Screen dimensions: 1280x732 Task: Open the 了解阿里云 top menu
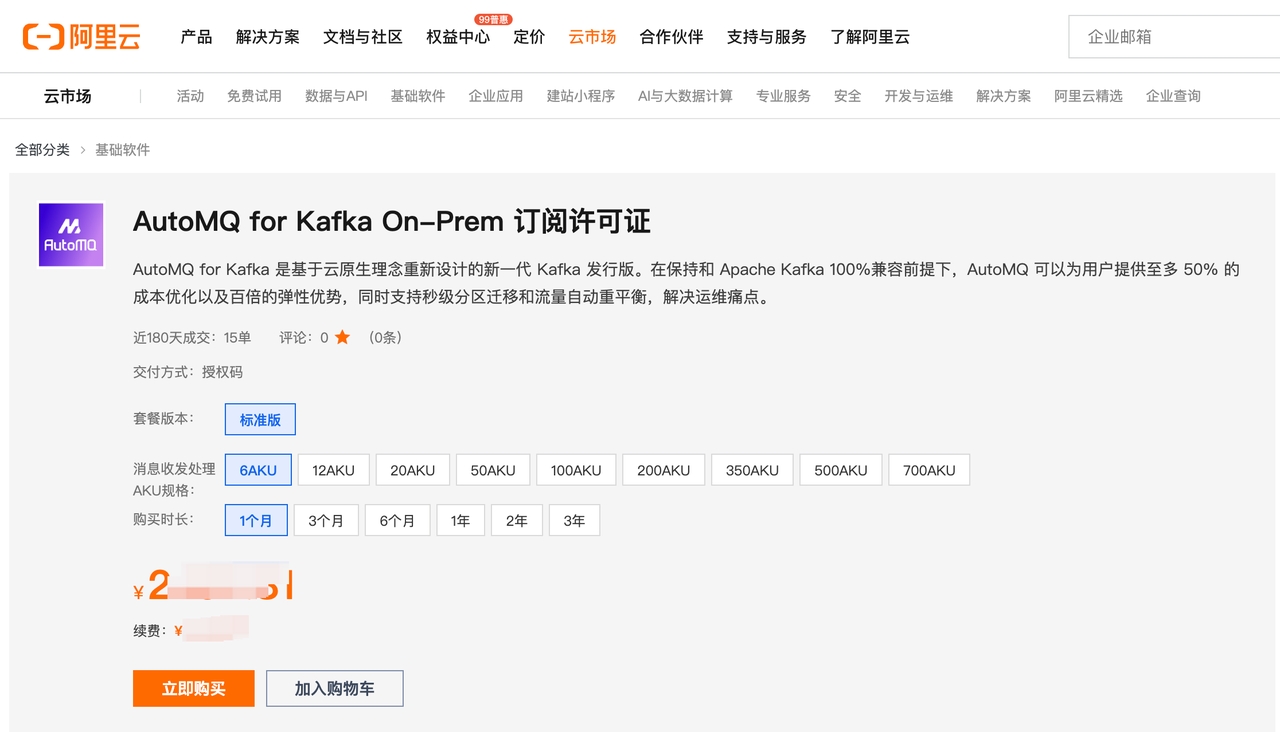click(870, 37)
